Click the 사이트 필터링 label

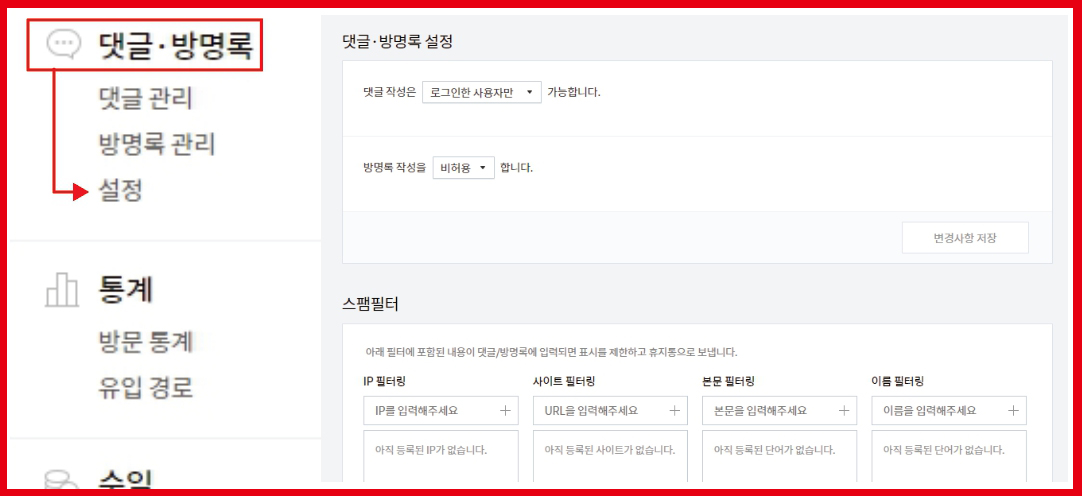pyautogui.click(x=564, y=381)
